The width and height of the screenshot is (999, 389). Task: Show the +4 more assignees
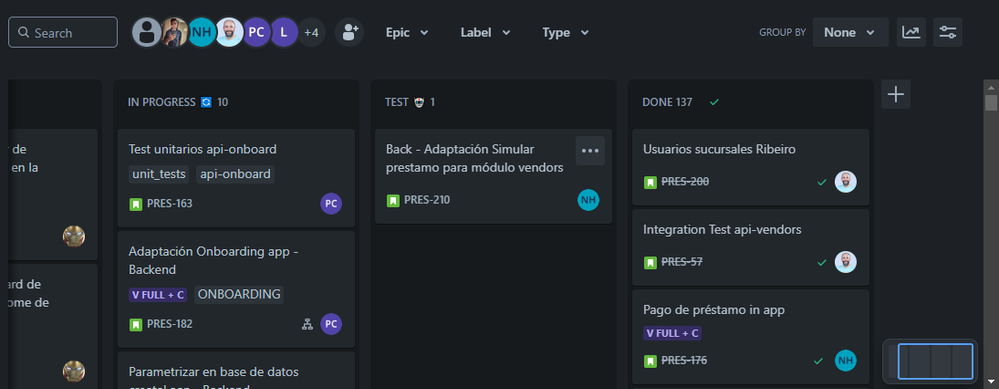click(x=312, y=32)
